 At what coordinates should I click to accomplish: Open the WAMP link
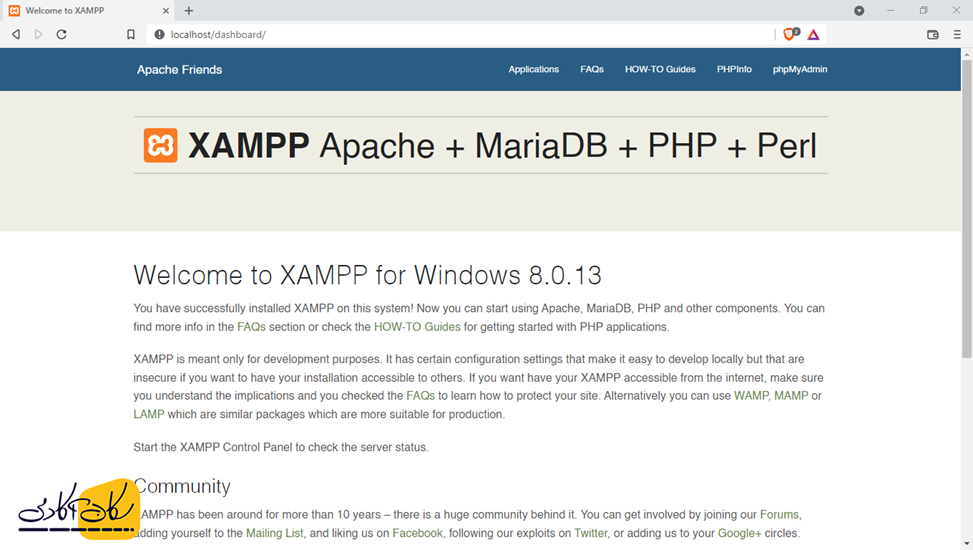[751, 396]
